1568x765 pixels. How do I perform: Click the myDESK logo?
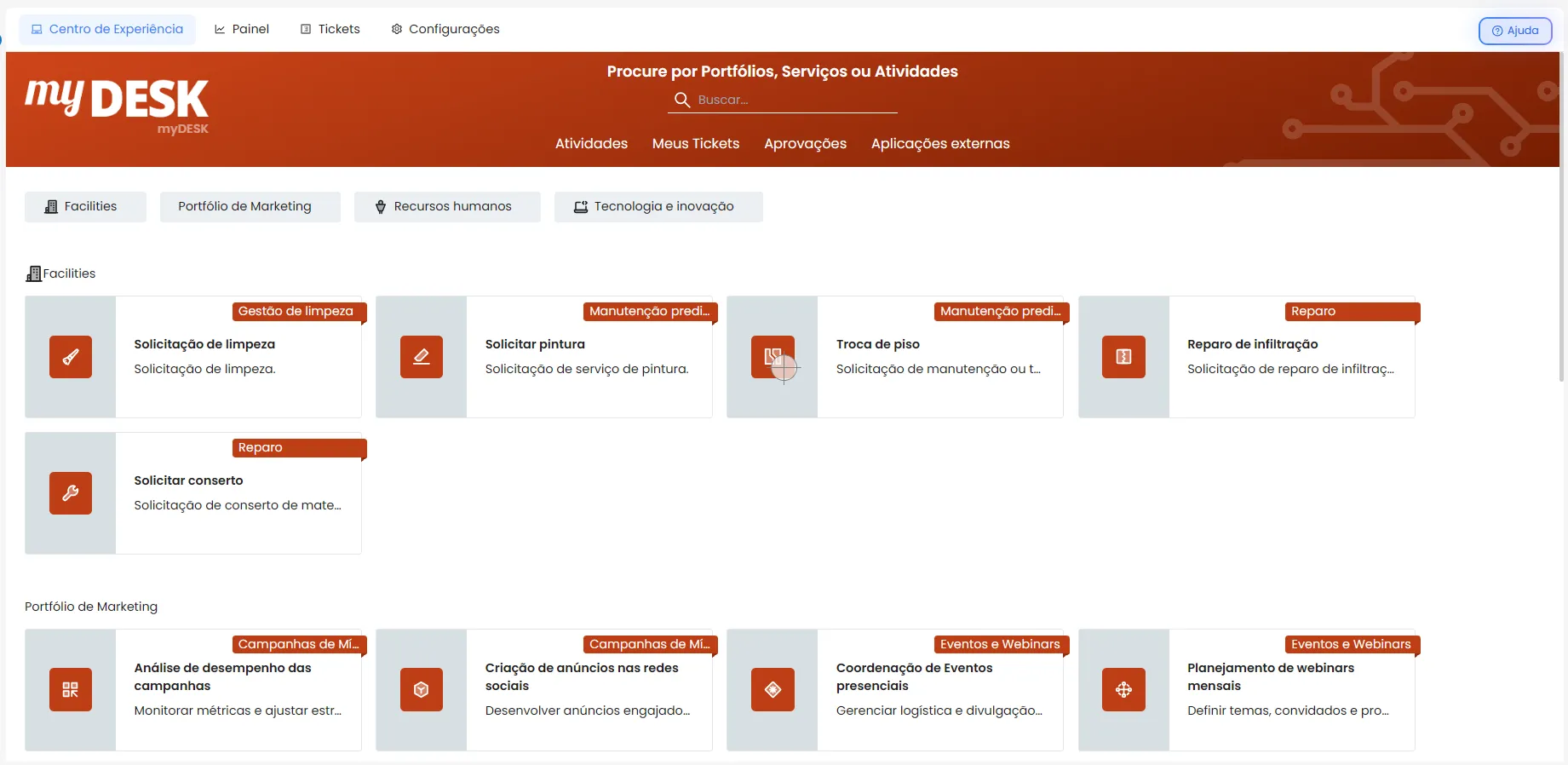(117, 106)
